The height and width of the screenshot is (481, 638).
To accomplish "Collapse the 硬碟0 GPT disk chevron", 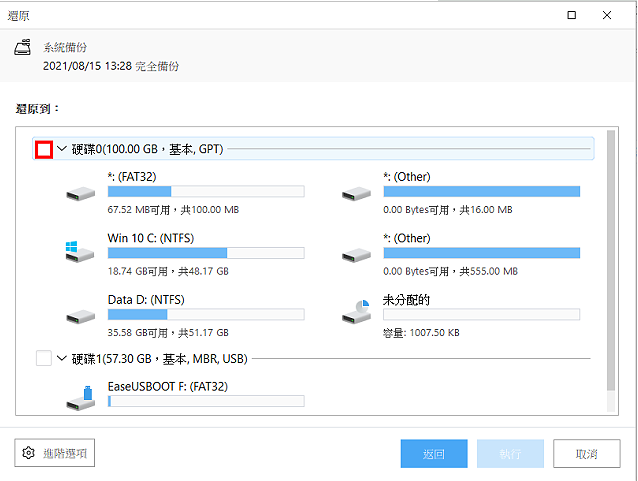I will (x=61, y=149).
